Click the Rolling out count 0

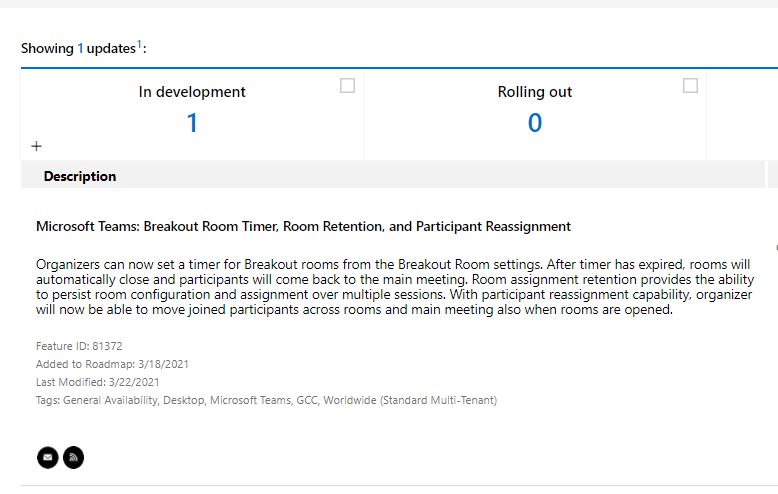point(535,123)
